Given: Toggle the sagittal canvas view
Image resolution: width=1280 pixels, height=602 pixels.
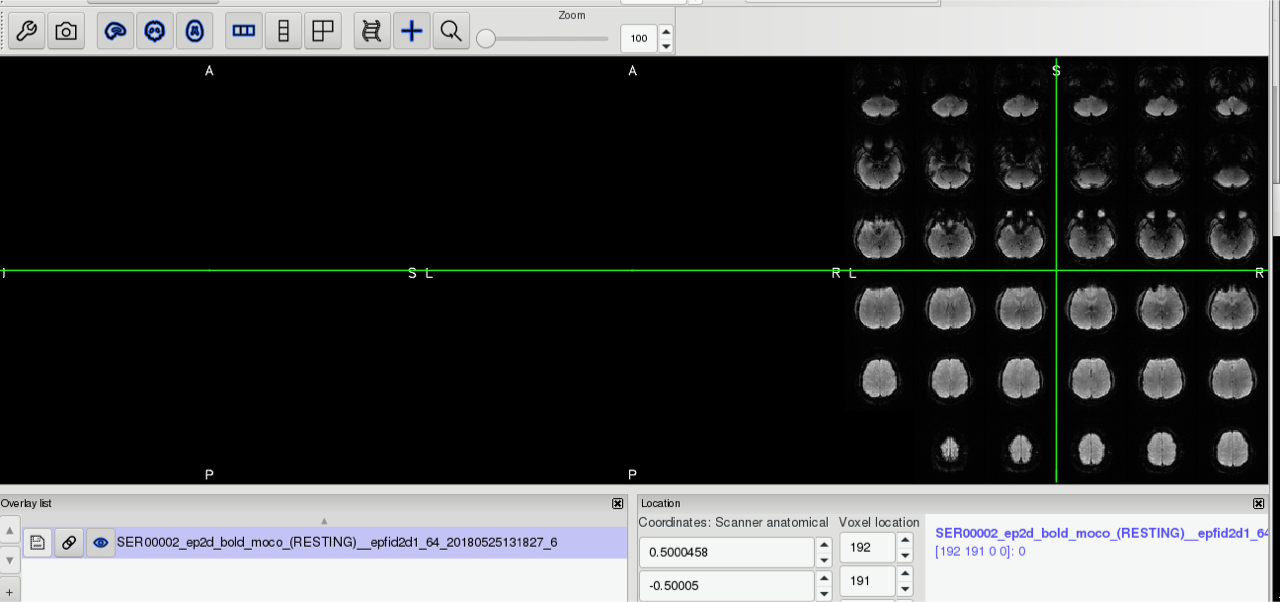Looking at the screenshot, I should pyautogui.click(x=116, y=31).
